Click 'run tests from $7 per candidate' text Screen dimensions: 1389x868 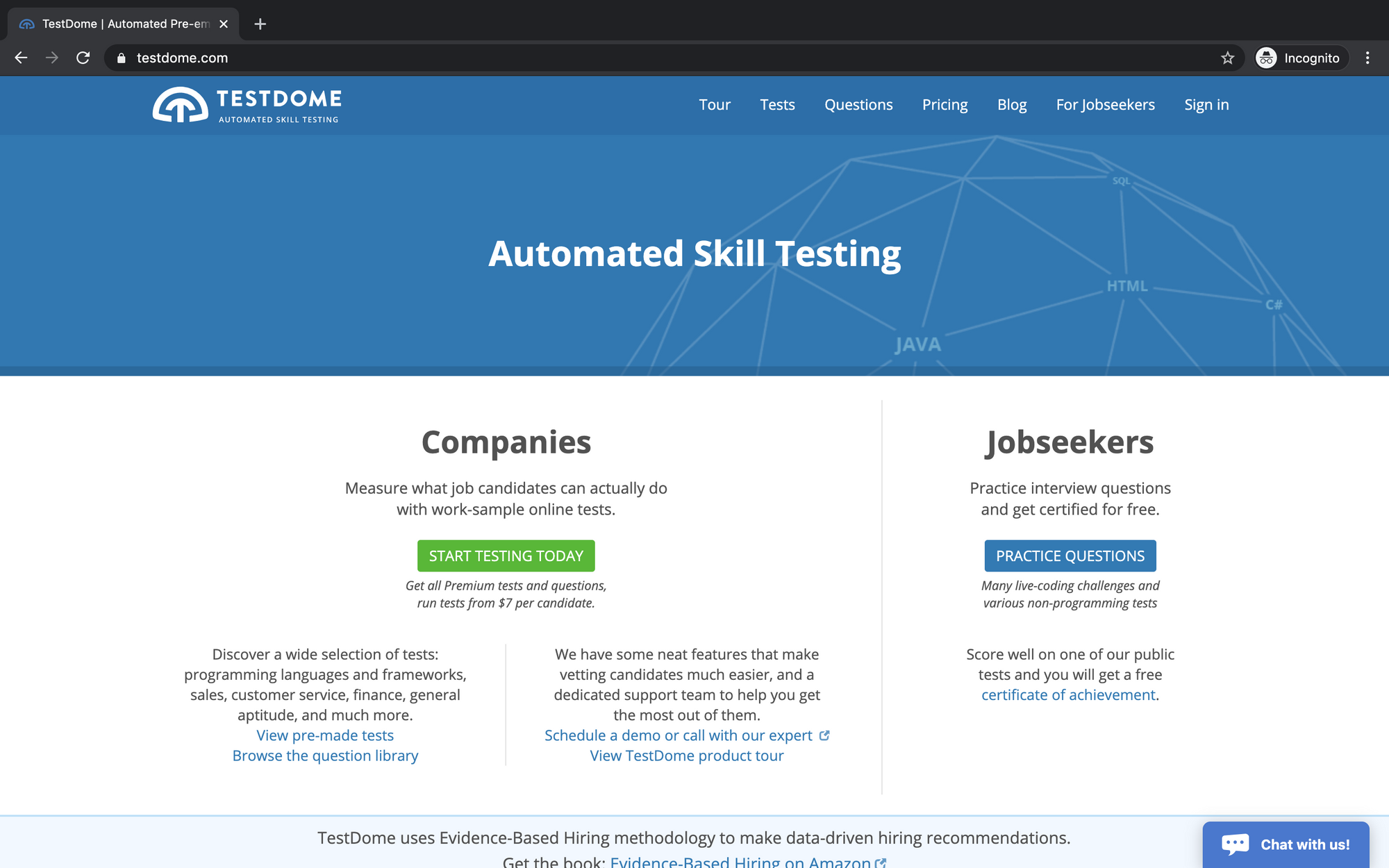[x=506, y=603]
